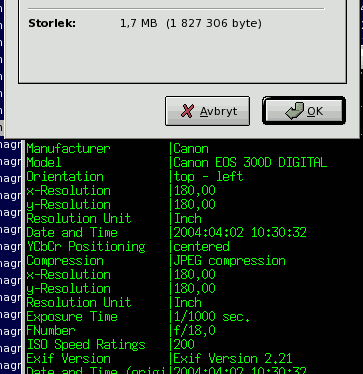Click the 'Exif Version' label
This screenshot has height=374, width=363.
click(x=68, y=359)
